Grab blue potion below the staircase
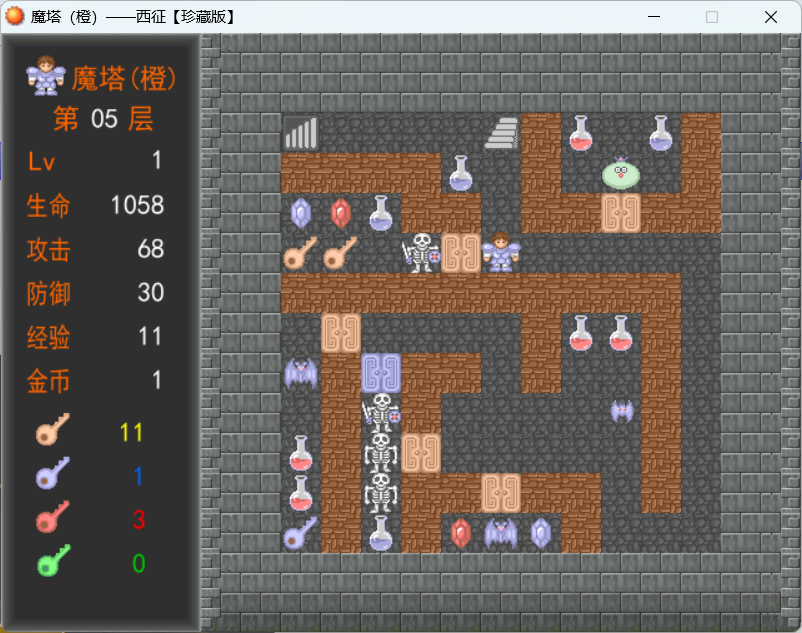Screen dimensions: 802x633 (461, 173)
